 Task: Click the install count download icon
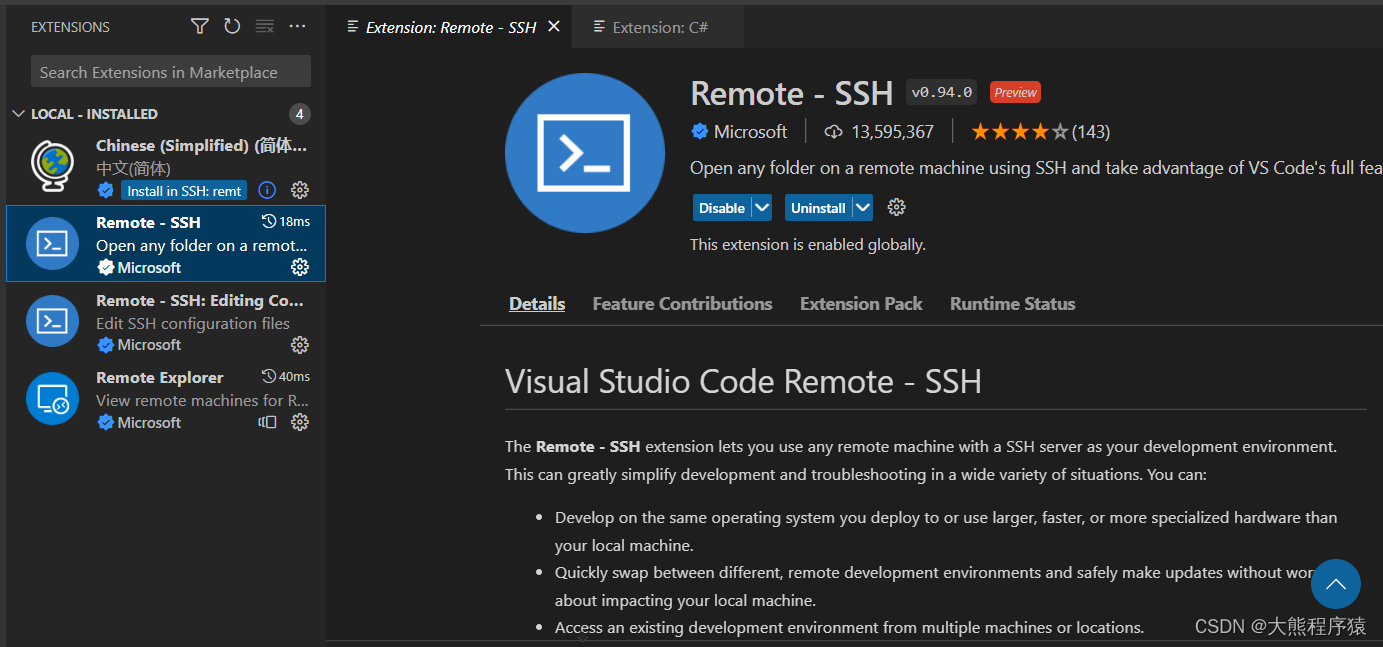click(833, 132)
